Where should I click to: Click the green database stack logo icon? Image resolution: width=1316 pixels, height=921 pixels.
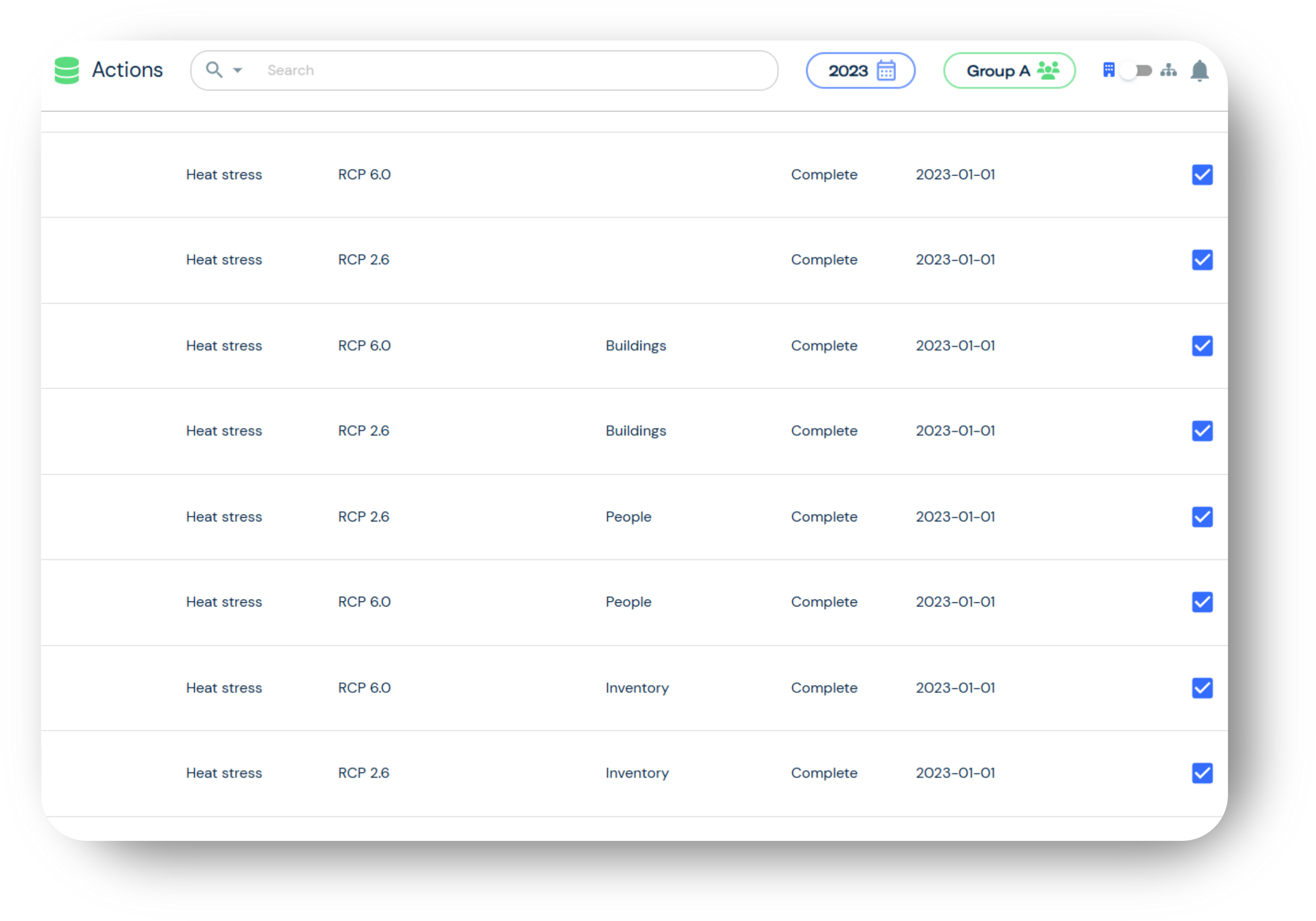click(66, 70)
